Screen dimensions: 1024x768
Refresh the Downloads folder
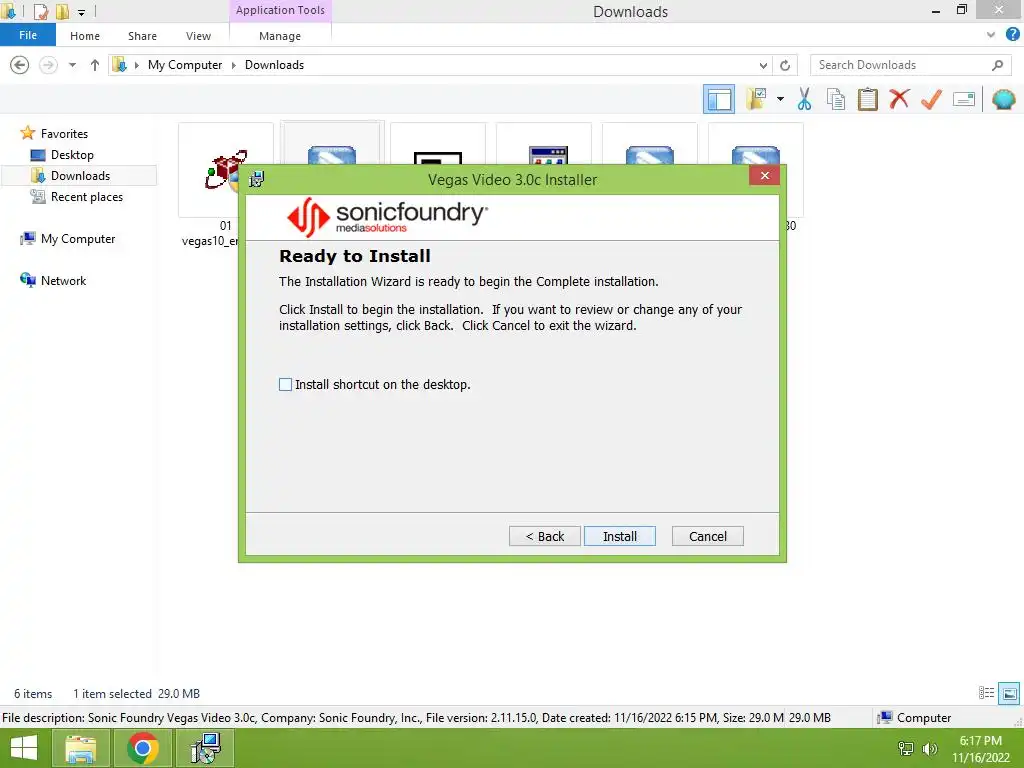pyautogui.click(x=785, y=65)
